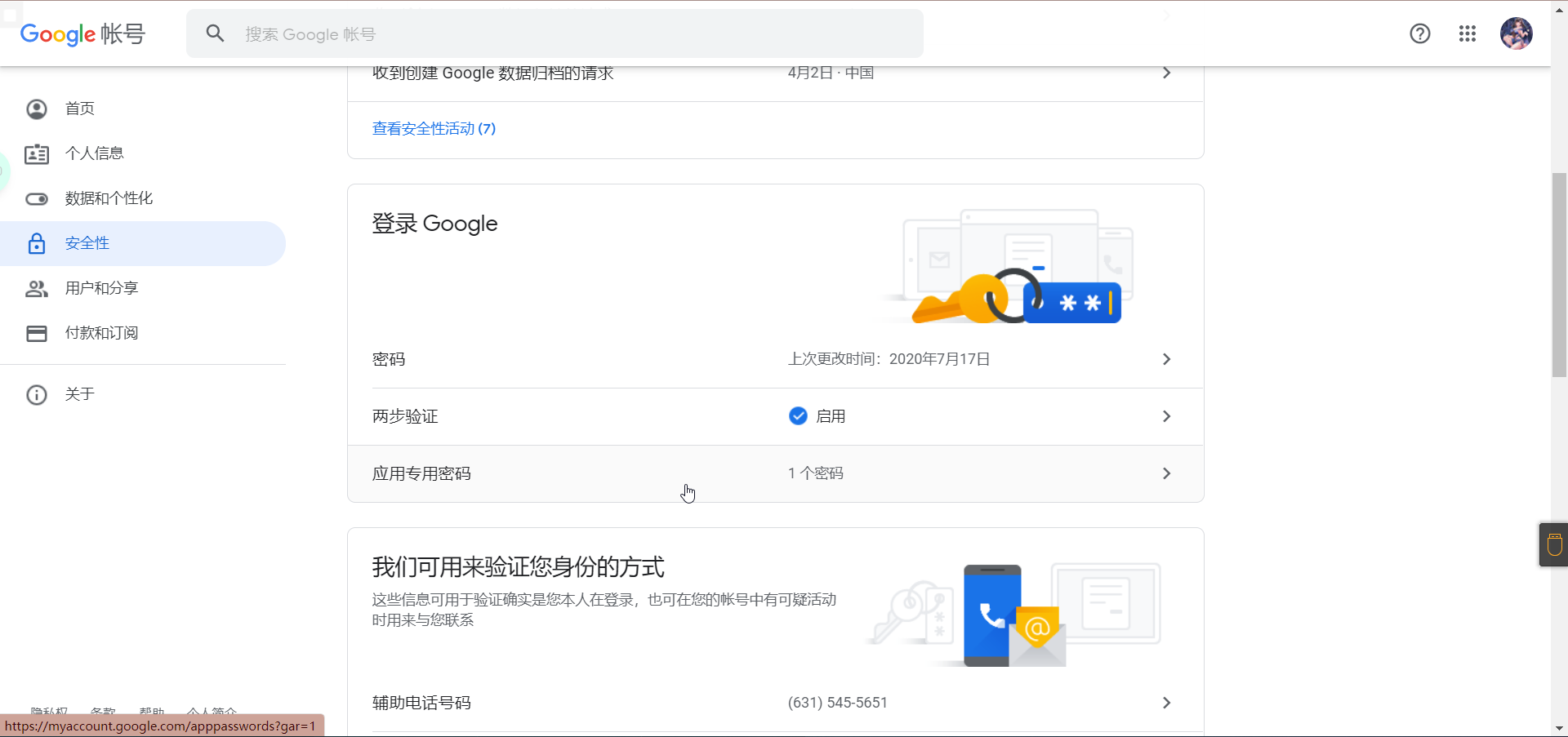Open 付款和订阅 in sidebar
Viewport: 1568px width, 737px height.
point(143,333)
